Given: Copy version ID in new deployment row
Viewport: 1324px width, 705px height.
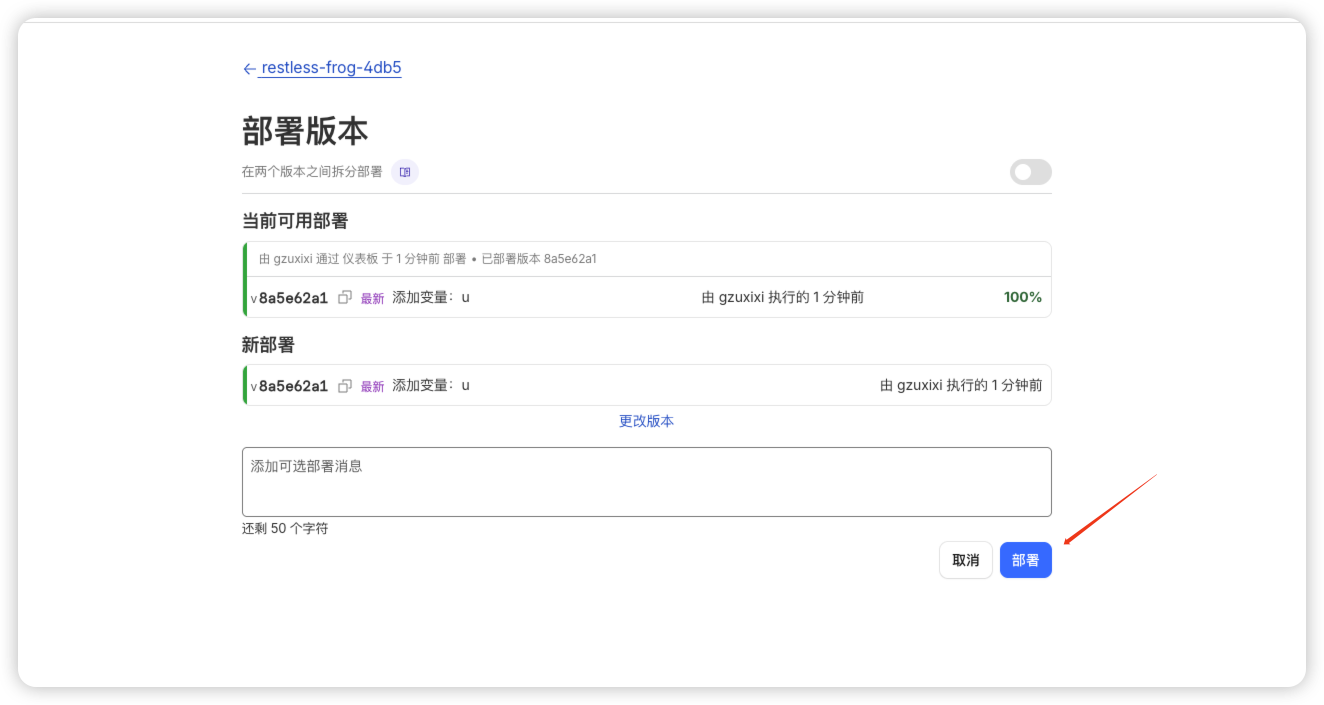Looking at the screenshot, I should 345,386.
